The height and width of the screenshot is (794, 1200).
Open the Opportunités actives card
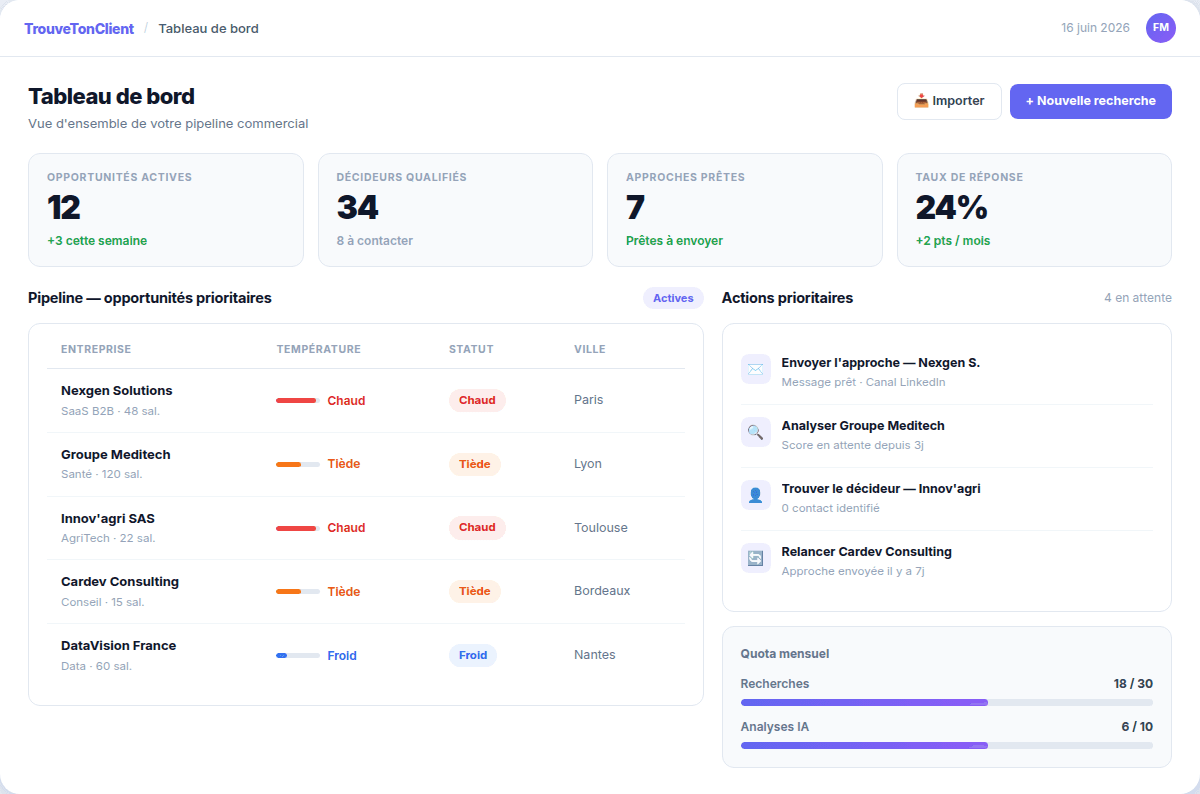(x=166, y=210)
